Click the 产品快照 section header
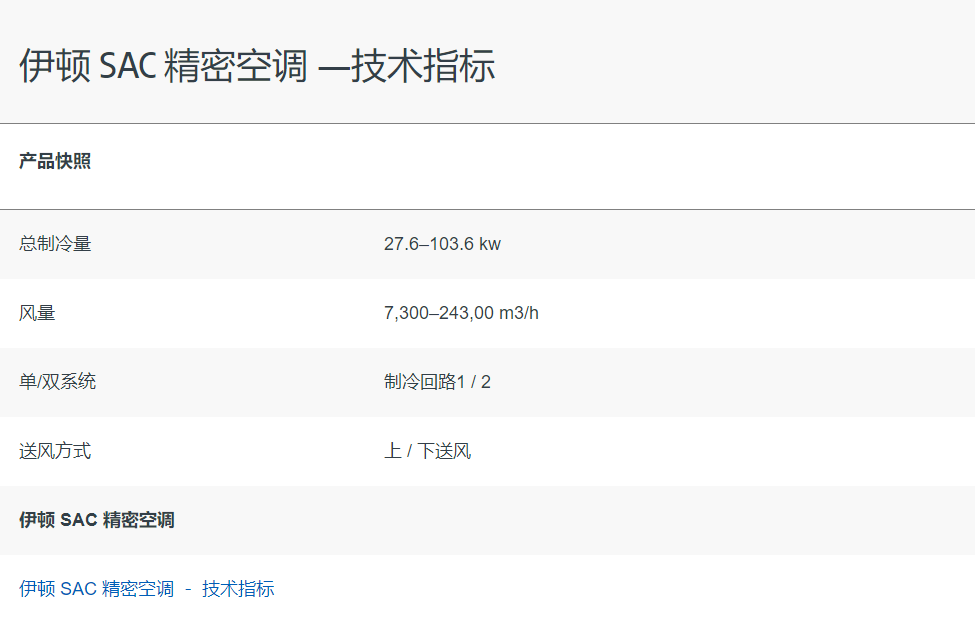The width and height of the screenshot is (975, 624). (x=55, y=162)
